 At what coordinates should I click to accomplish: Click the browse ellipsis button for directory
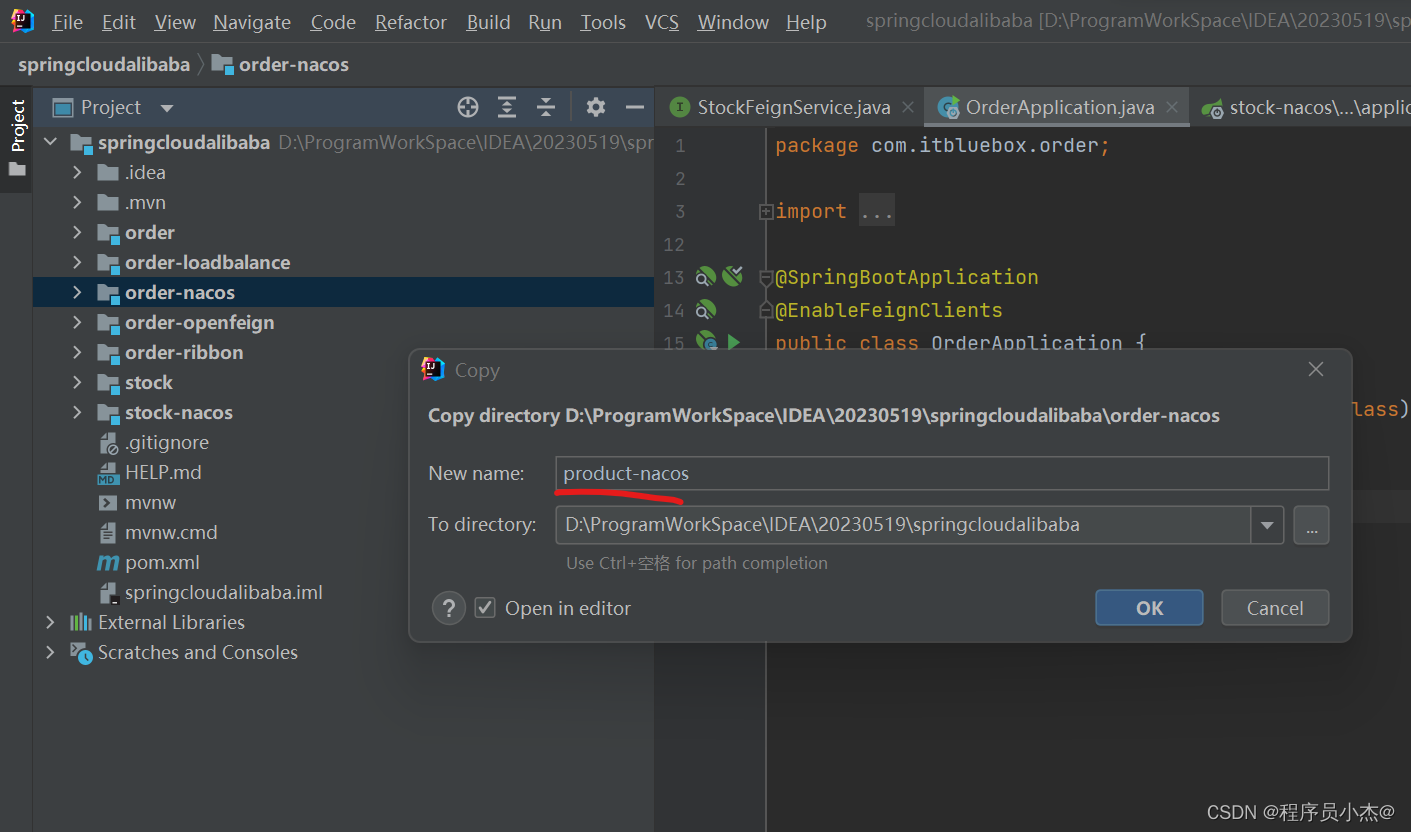1311,524
